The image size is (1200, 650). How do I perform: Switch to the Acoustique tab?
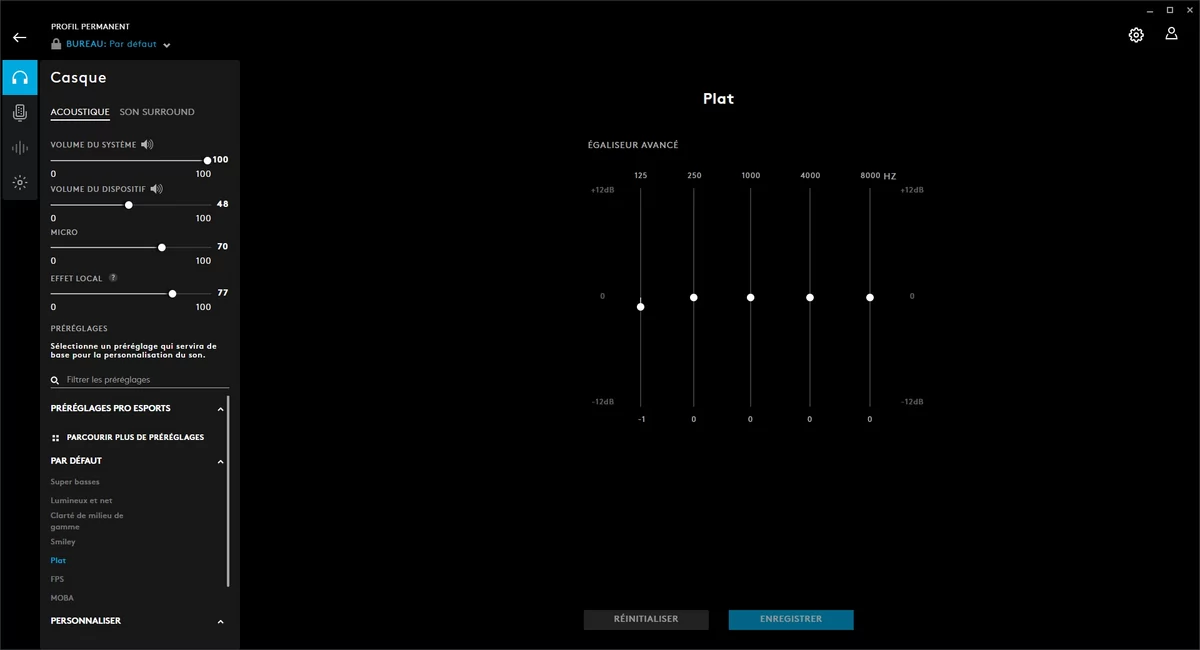[80, 112]
